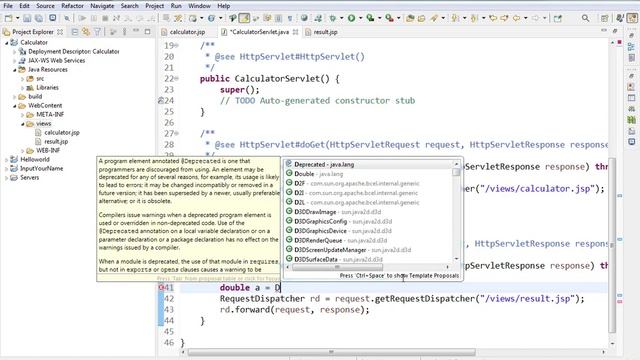Click the scroll-down arrow of proposal list
The height and width of the screenshot is (360, 640).
[x=456, y=259]
